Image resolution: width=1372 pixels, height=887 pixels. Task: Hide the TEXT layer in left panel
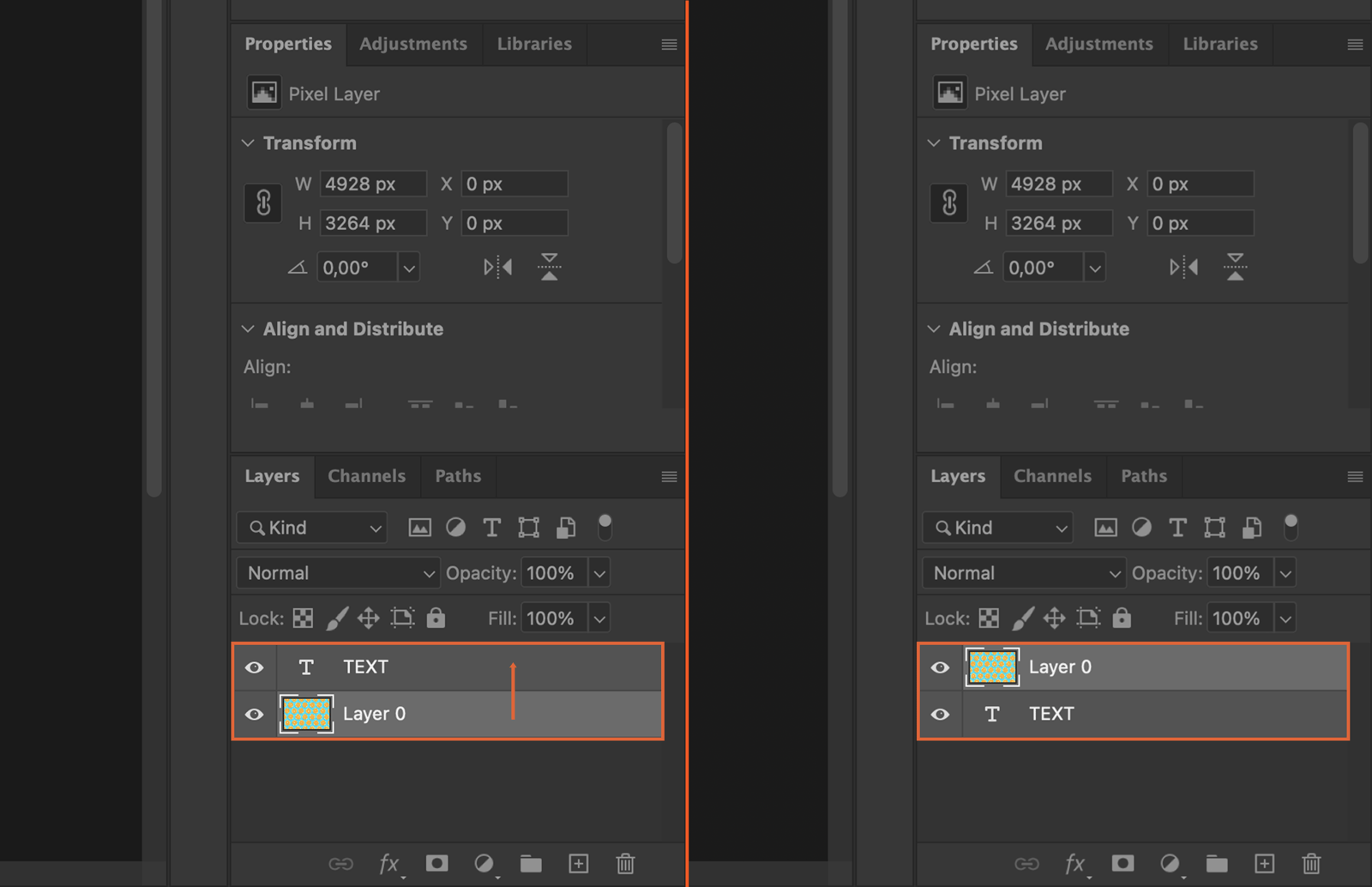[255, 667]
